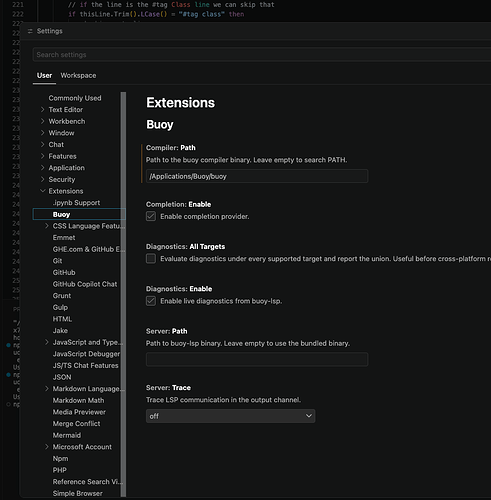Click the Settings tab icon

coord(30,31)
